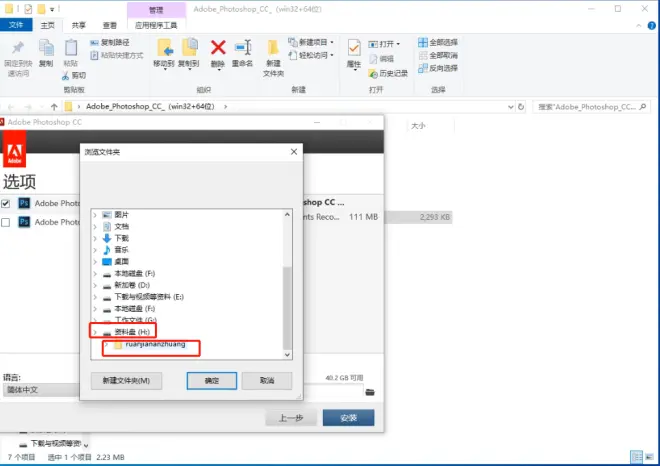This screenshot has width=660, height=466.
Task: Click the search magnifier icon in Explorer
Action: [643, 107]
